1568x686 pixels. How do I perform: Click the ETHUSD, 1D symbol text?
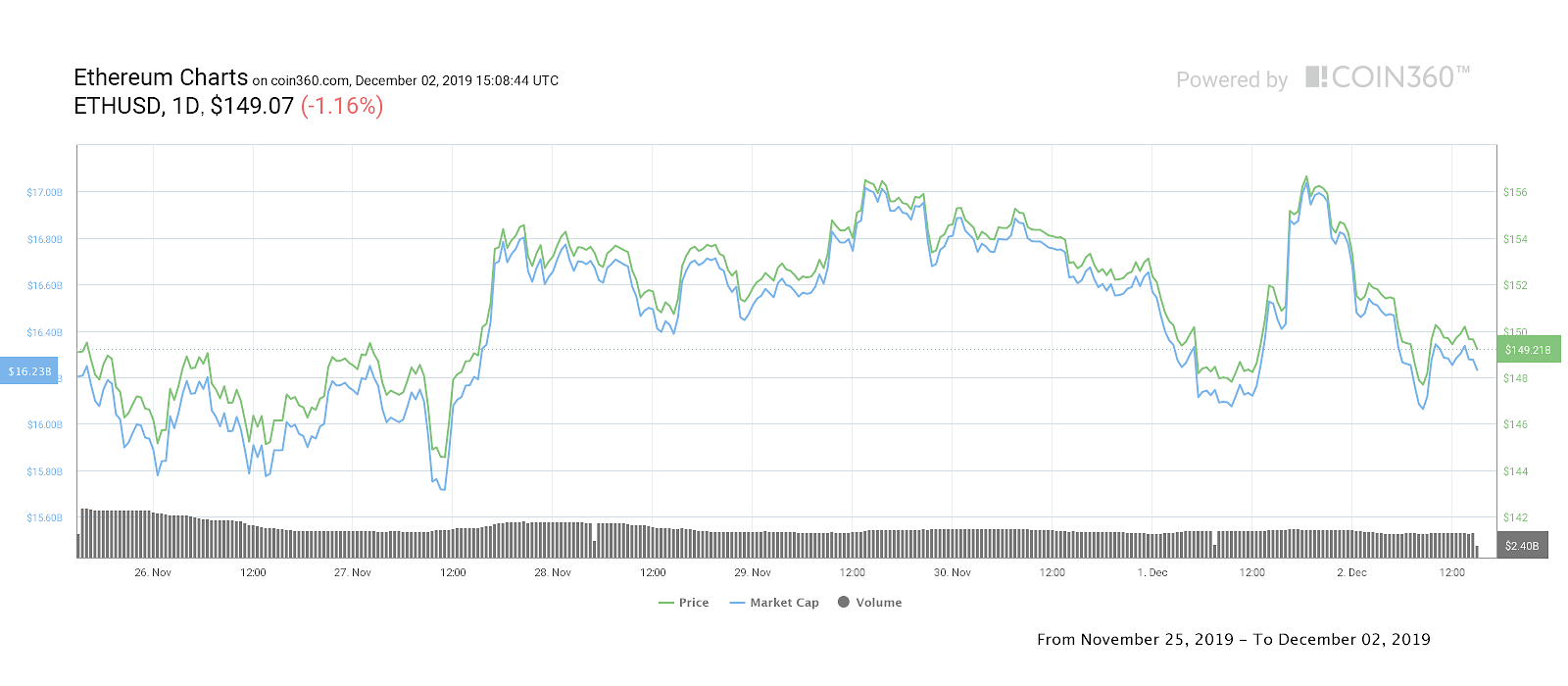point(138,106)
